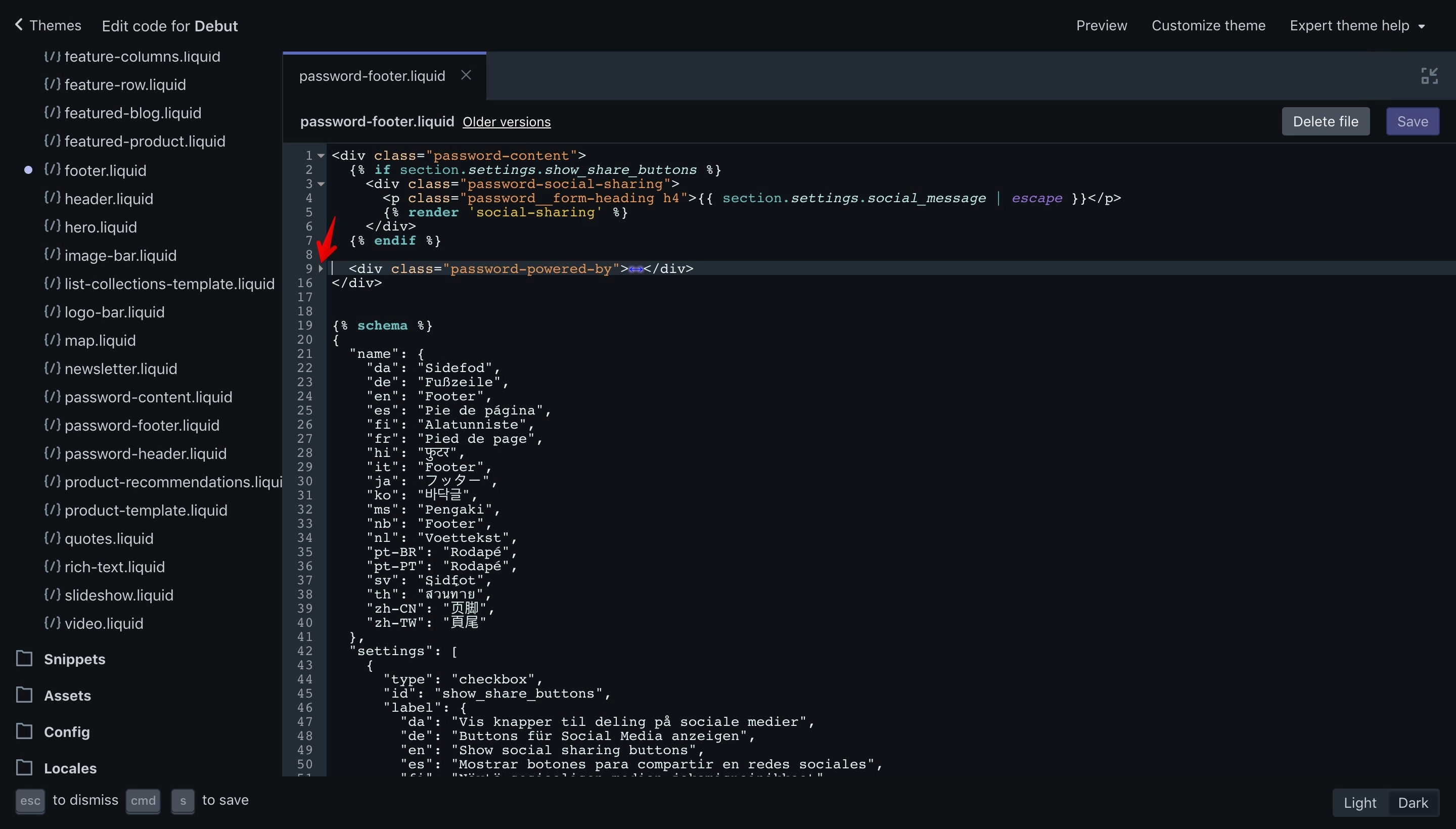Click the liquid icon beside map.liquid

point(52,339)
